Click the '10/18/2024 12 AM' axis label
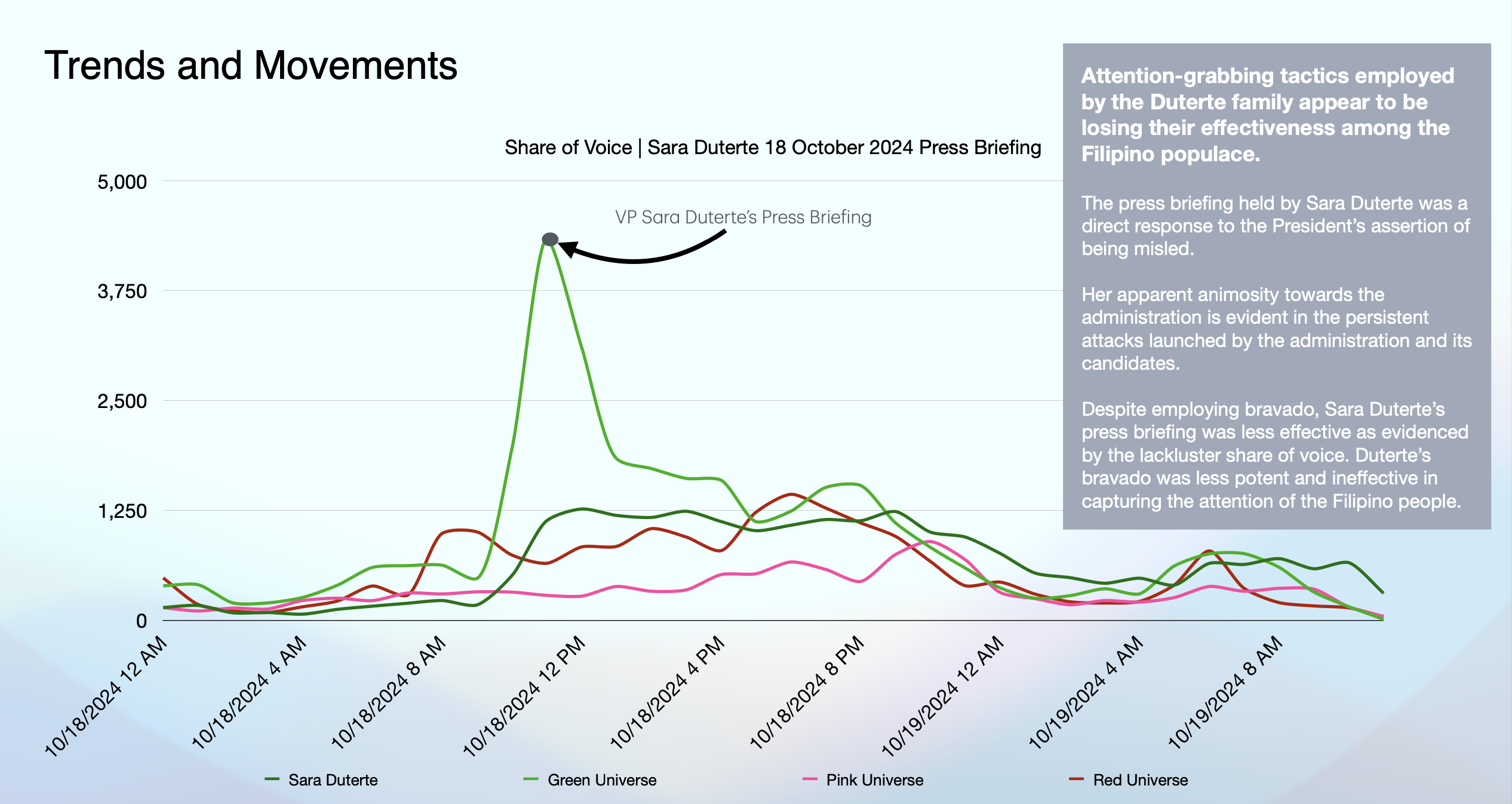The image size is (1512, 804). point(106,696)
